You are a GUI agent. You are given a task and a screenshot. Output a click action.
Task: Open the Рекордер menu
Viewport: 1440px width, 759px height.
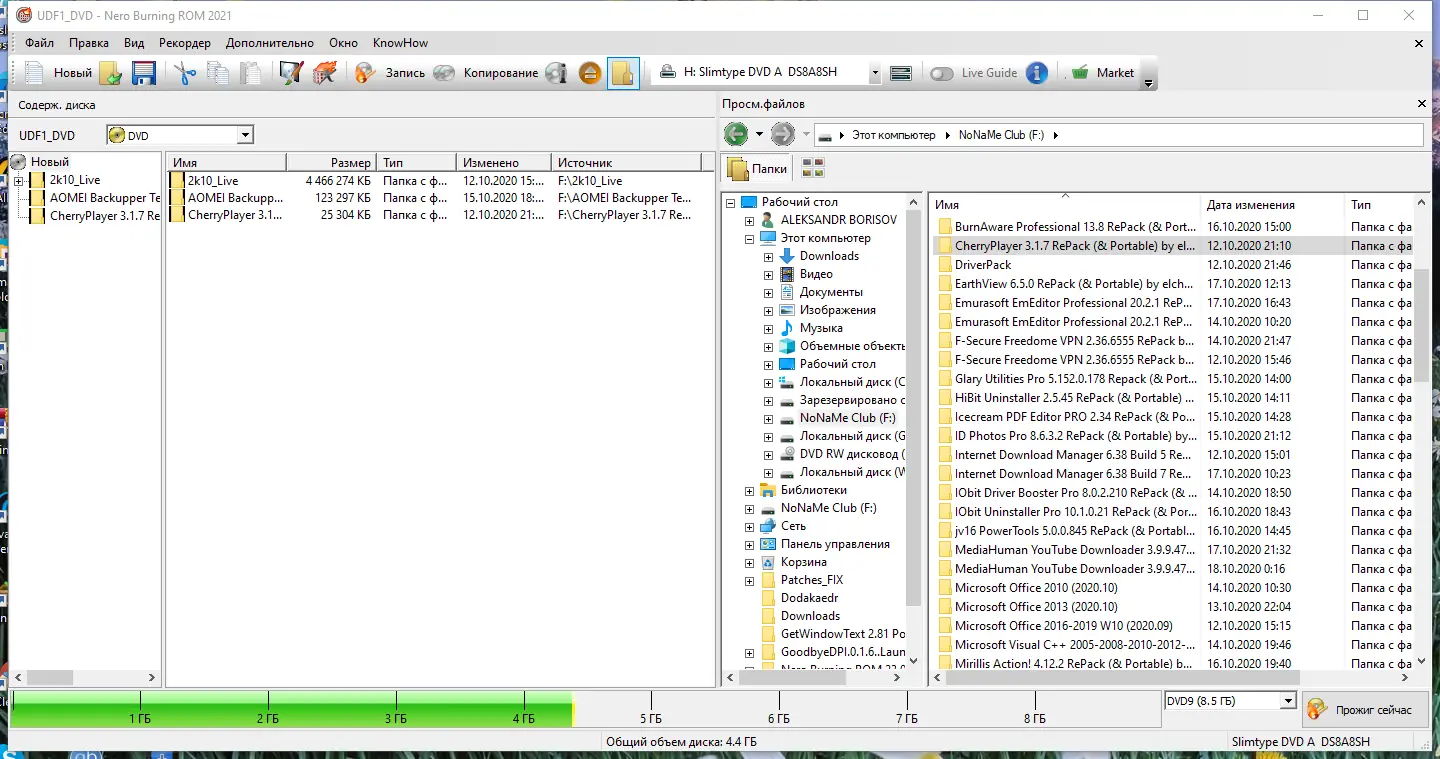(x=185, y=43)
